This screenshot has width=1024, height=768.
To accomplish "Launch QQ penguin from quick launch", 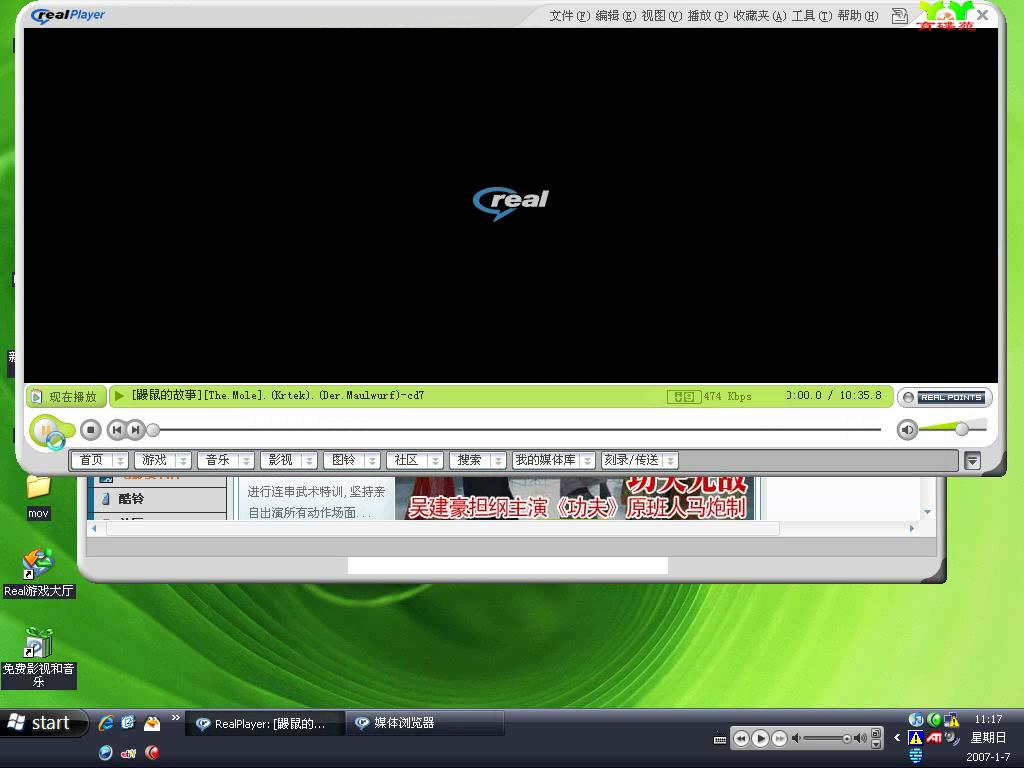I will coord(152,722).
